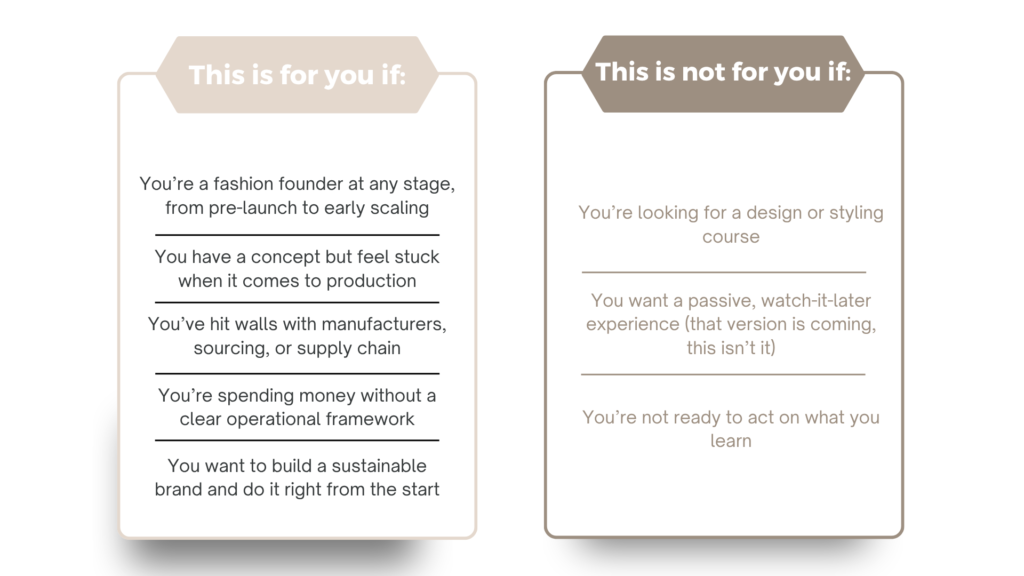Select the 'hit walls with manufacturers' item
The width and height of the screenshot is (1024, 576).
297,336
